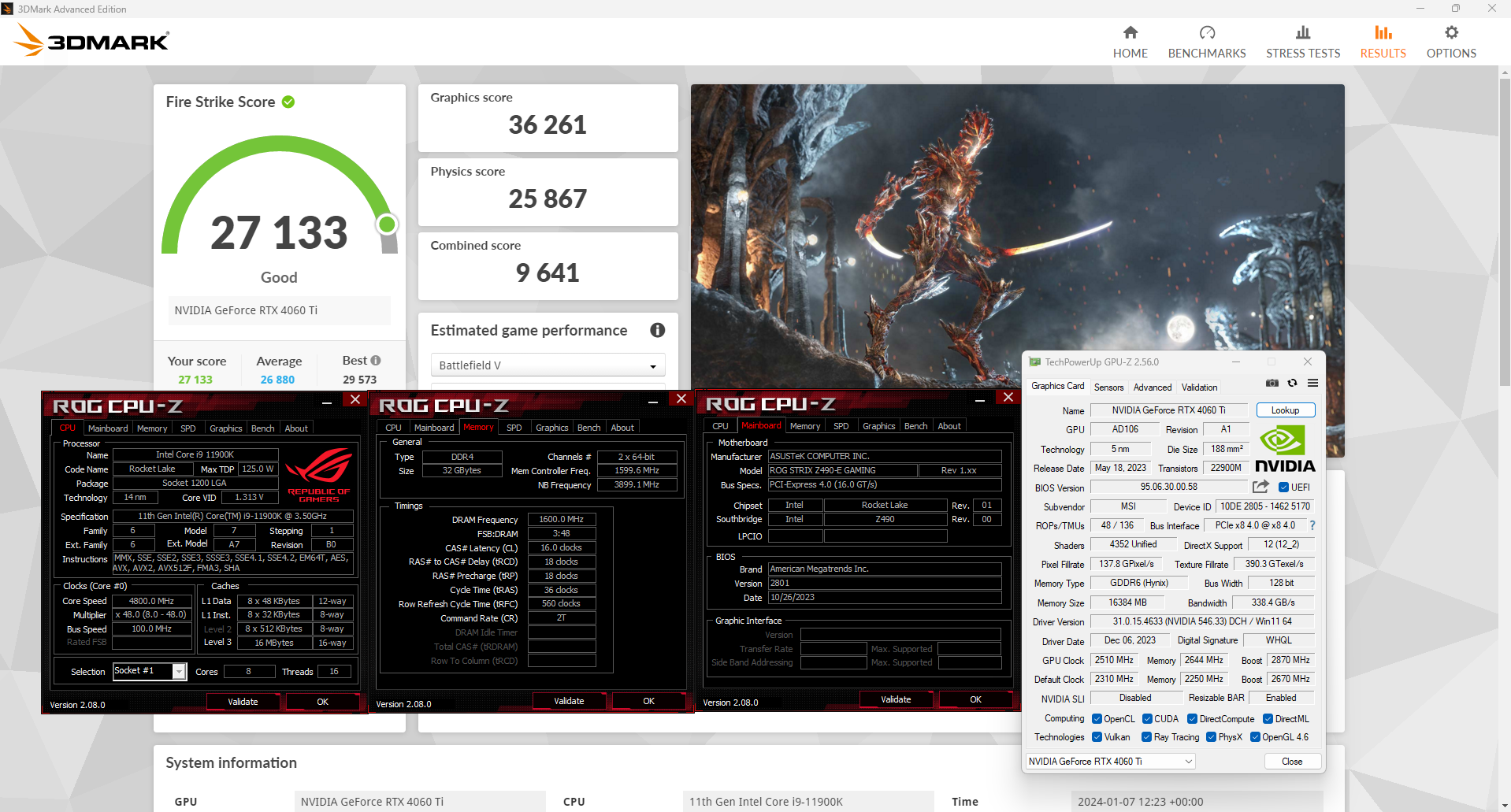
Task: Take a GPU-Z screenshot with the camera icon
Action: (x=1272, y=383)
